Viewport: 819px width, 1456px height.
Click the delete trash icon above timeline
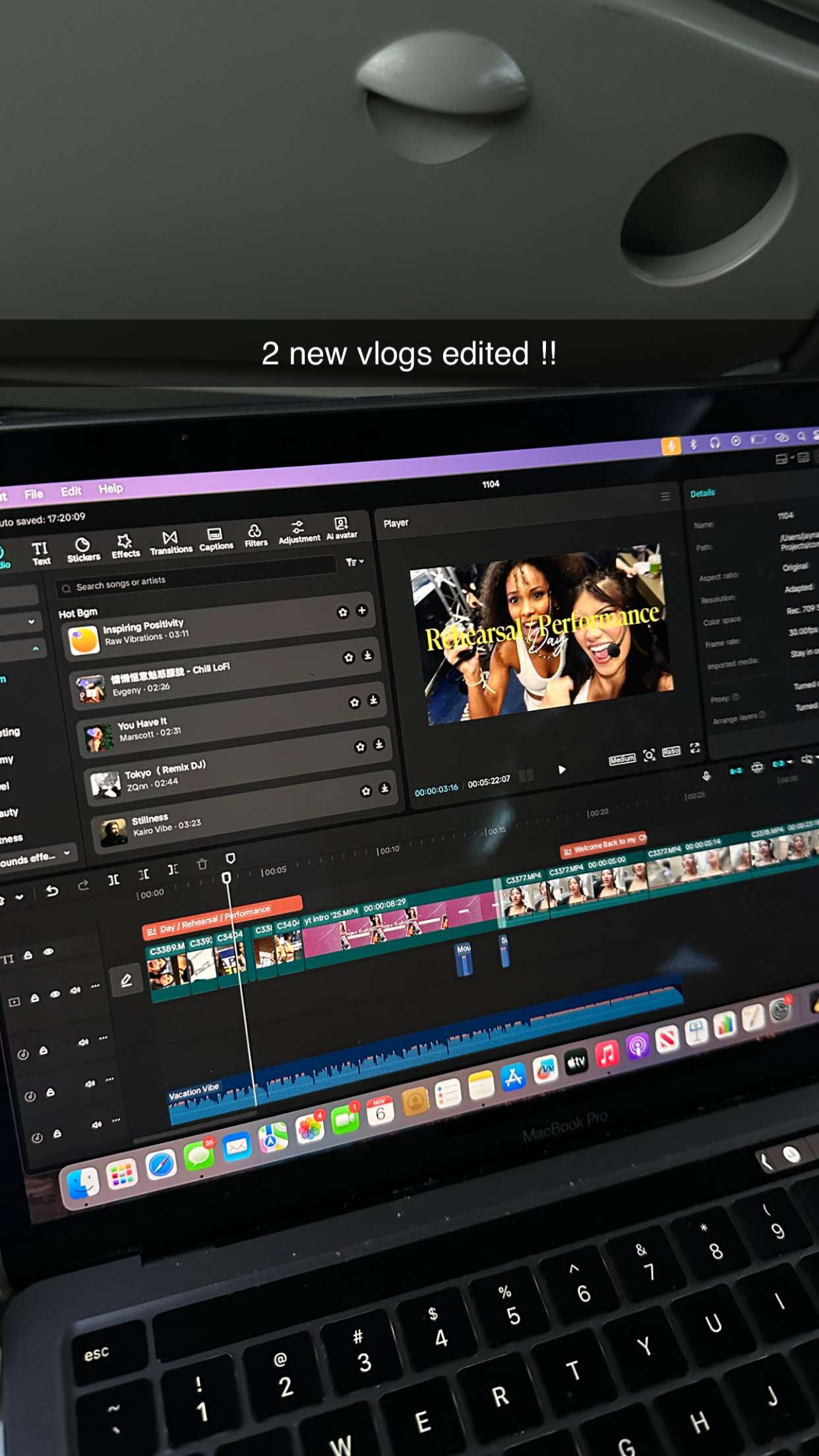pyautogui.click(x=202, y=864)
